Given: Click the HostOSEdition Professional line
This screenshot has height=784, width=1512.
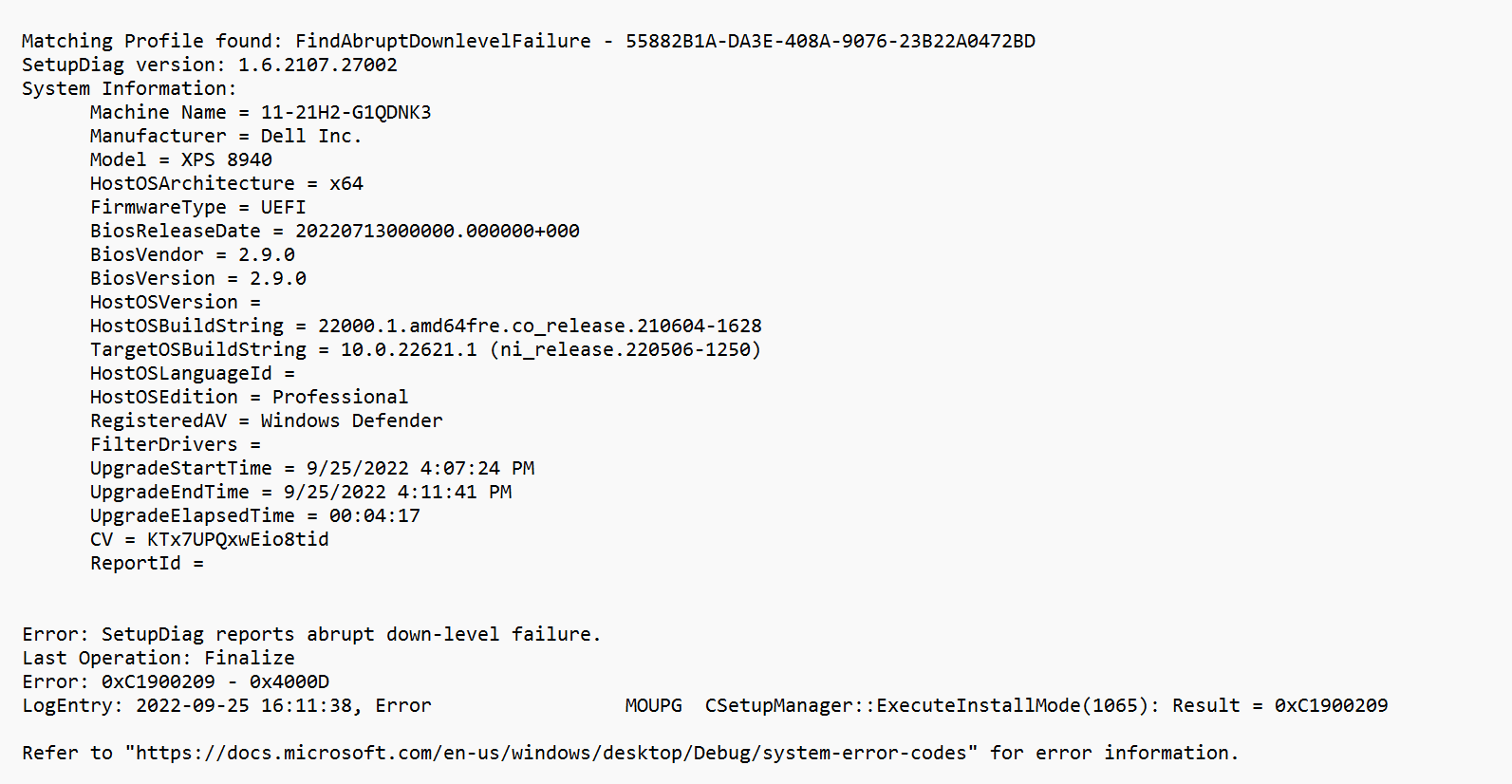Looking at the screenshot, I should pos(250,397).
